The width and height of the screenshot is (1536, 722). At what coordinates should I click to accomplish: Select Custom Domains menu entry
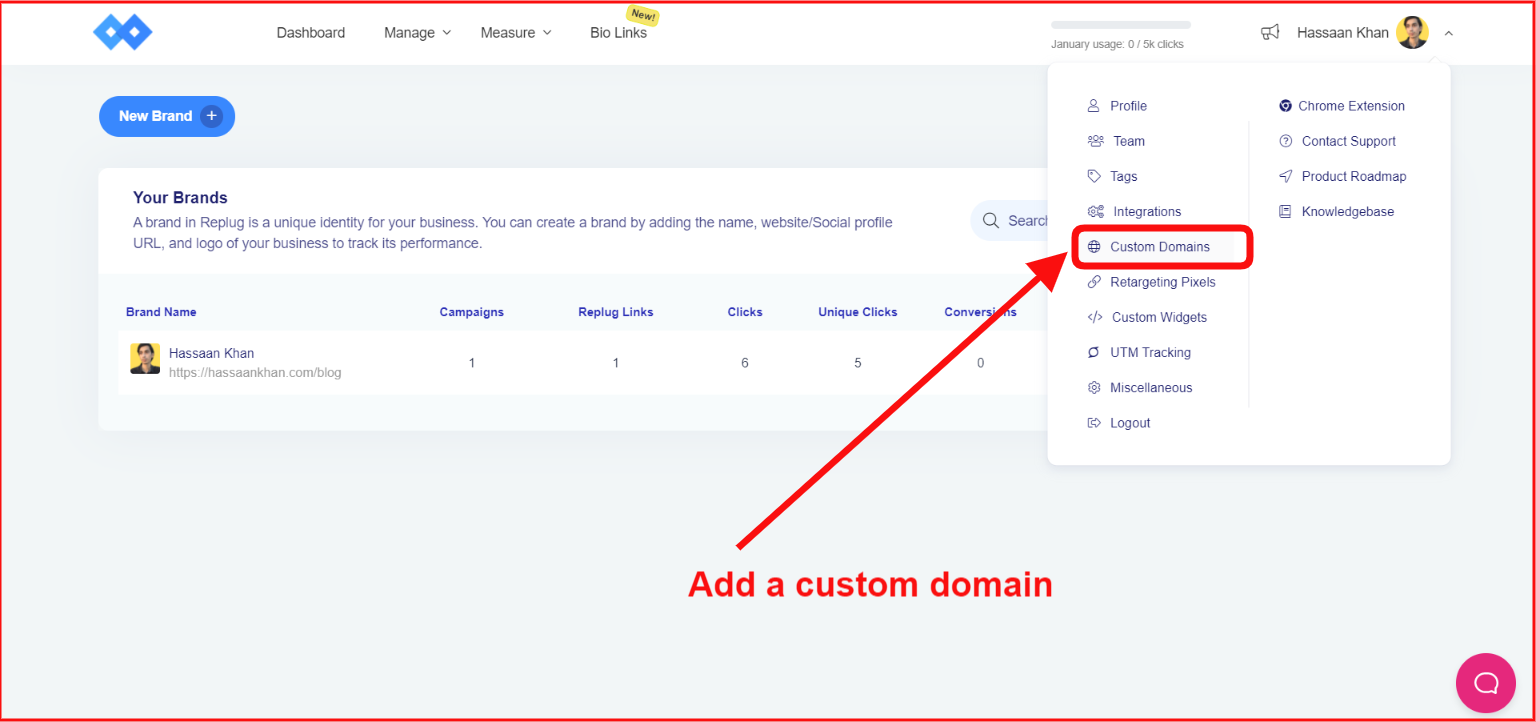click(x=1160, y=247)
